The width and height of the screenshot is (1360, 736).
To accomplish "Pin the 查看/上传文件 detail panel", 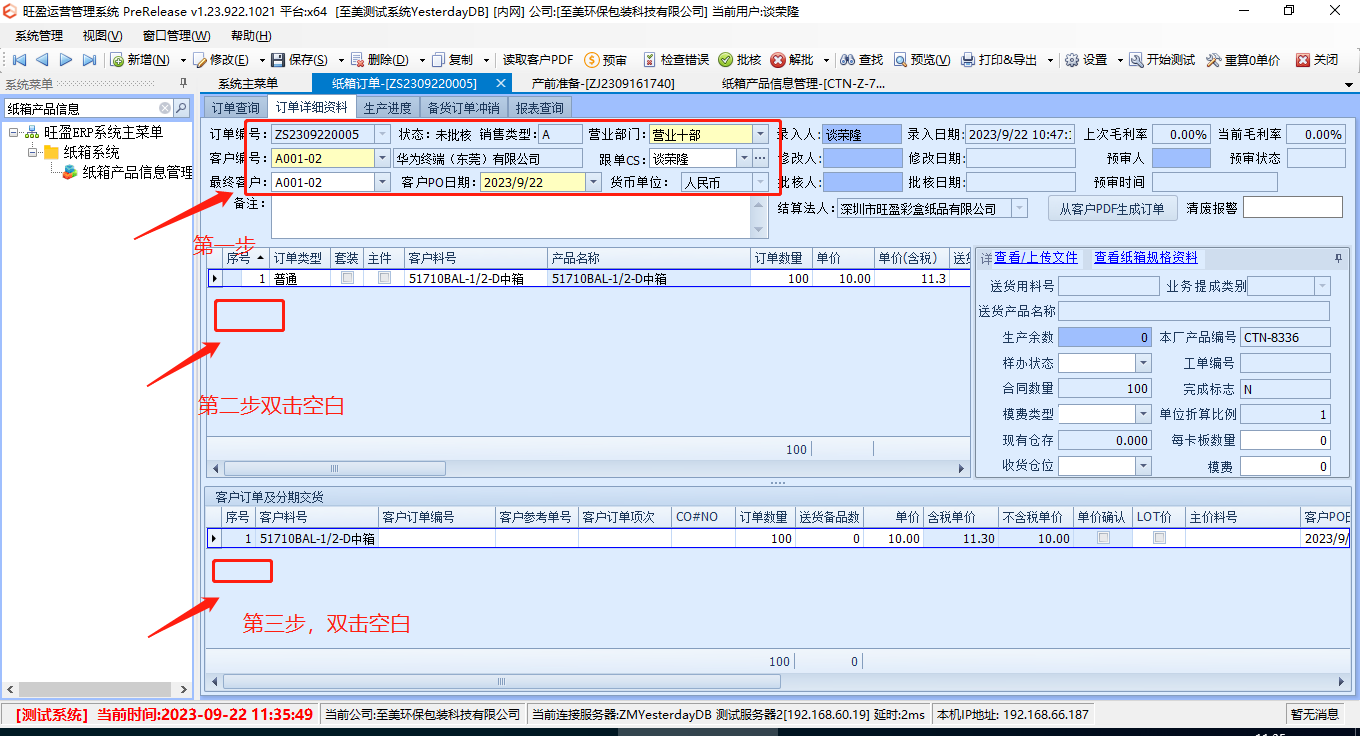I will tap(1338, 258).
